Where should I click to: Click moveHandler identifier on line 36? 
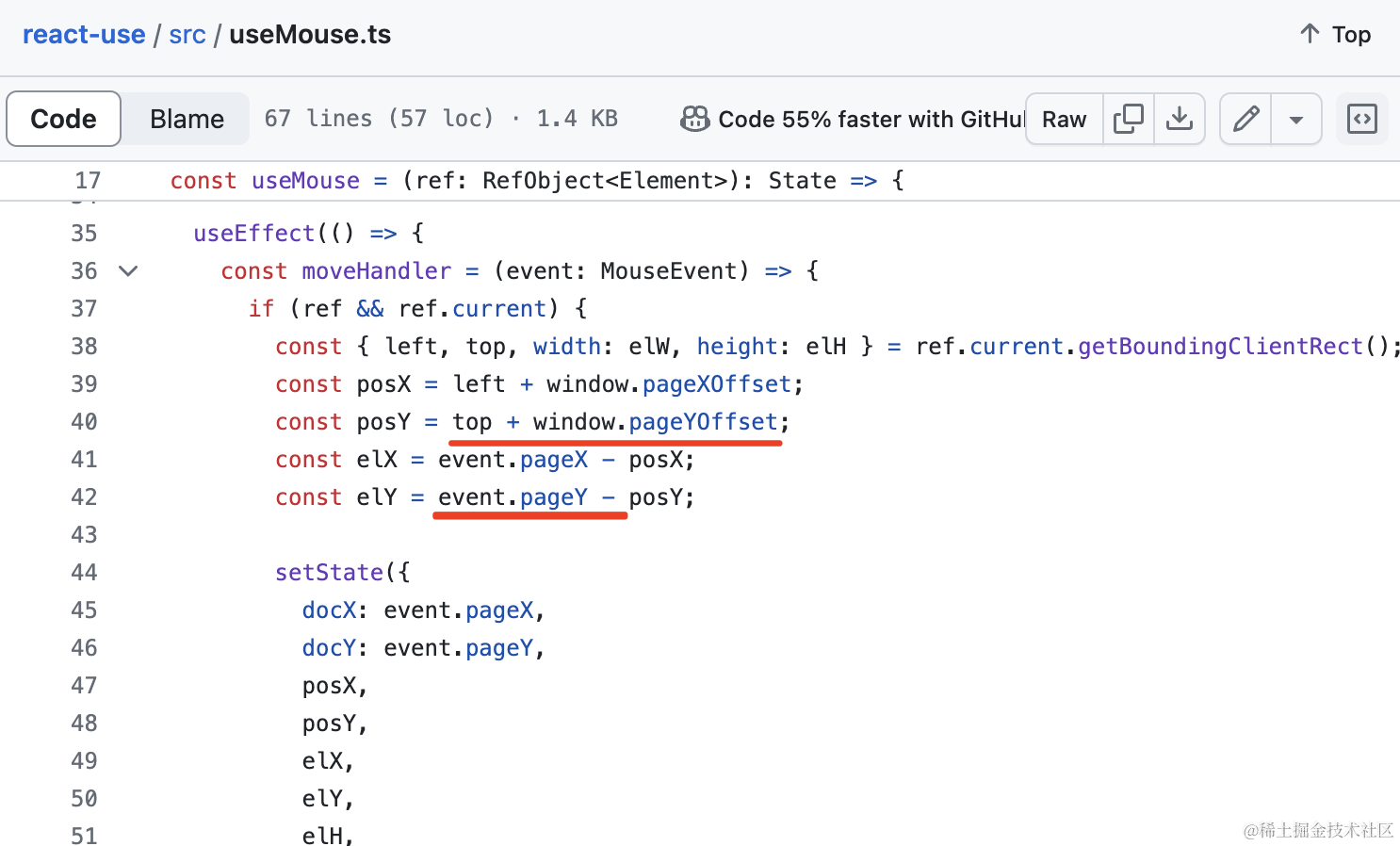377,271
